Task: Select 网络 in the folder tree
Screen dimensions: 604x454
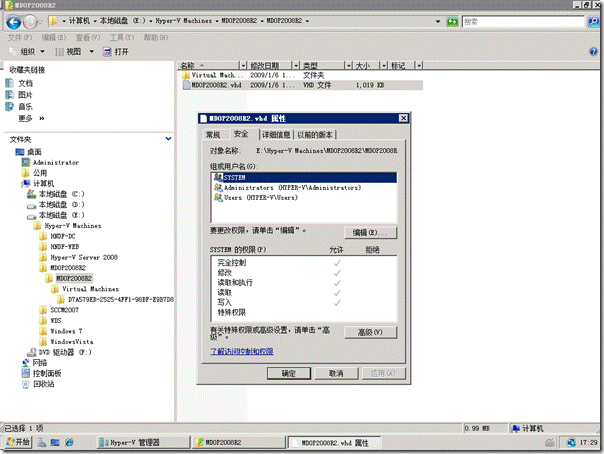Action: (x=40, y=363)
